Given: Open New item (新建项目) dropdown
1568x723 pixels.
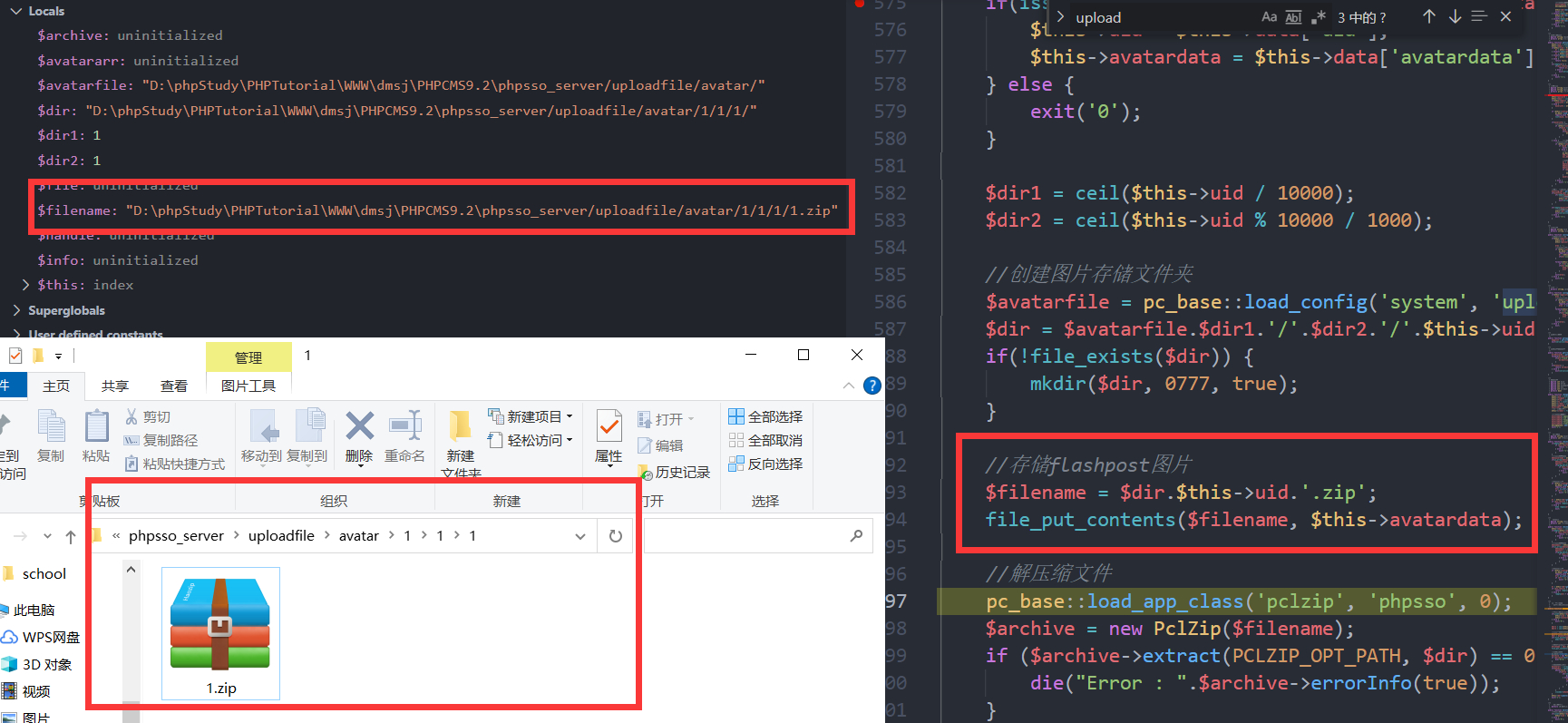Looking at the screenshot, I should (531, 416).
